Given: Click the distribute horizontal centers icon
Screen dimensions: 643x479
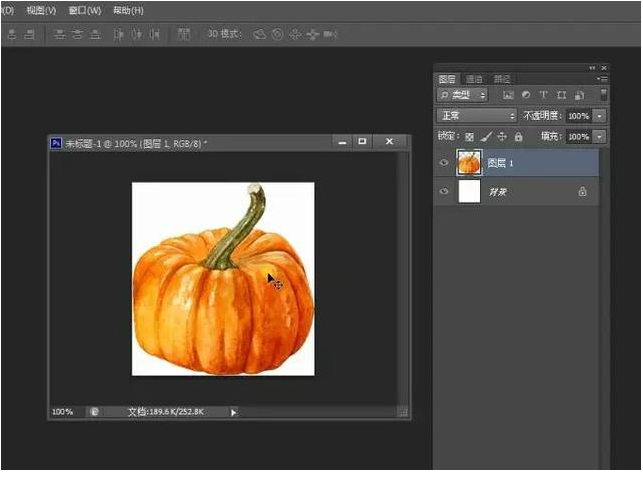Looking at the screenshot, I should tap(136, 34).
